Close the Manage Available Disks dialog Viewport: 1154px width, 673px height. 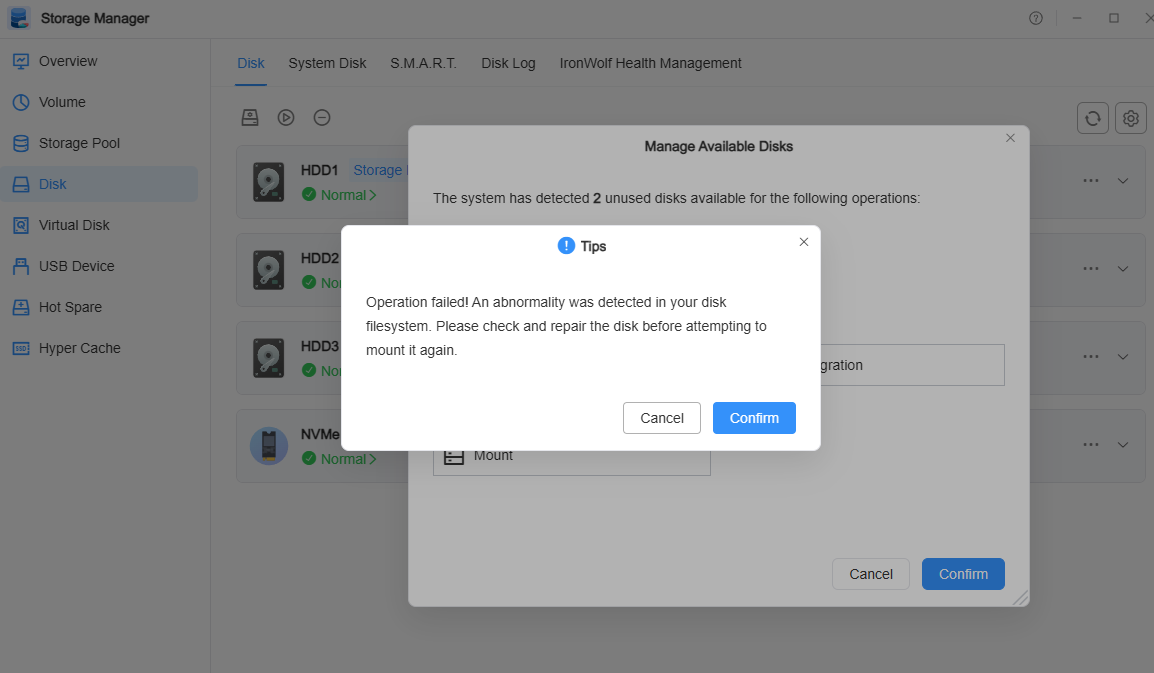coord(1010,138)
